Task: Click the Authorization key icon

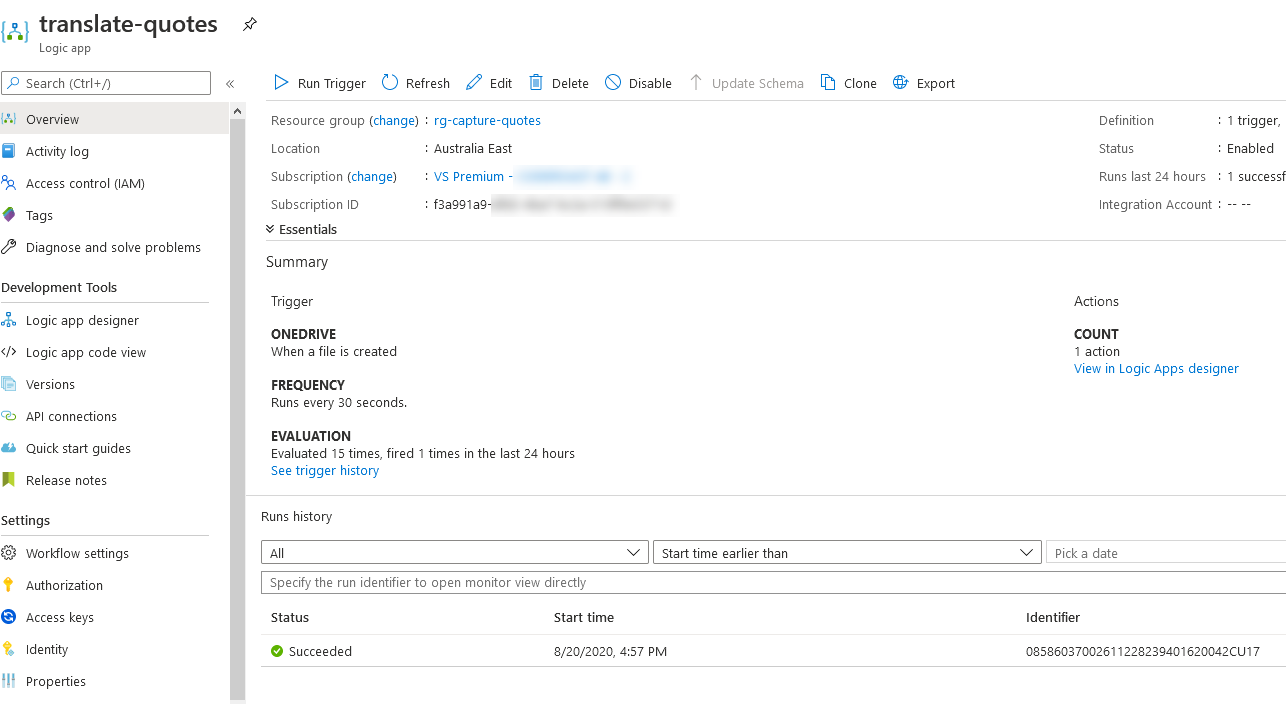Action: (9, 585)
